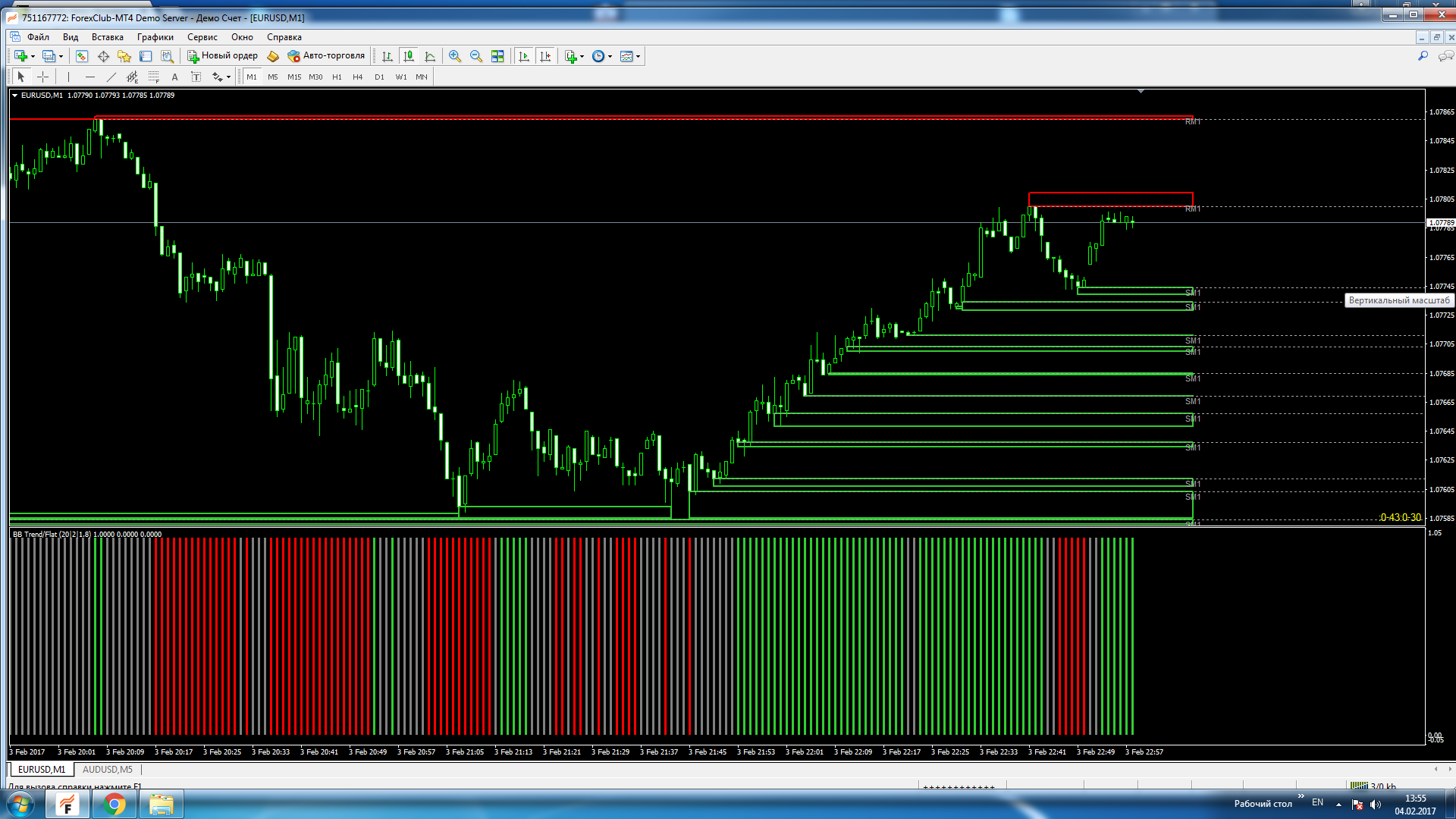The image size is (1456, 819).
Task: Toggle chart auto scroll
Action: tap(523, 56)
